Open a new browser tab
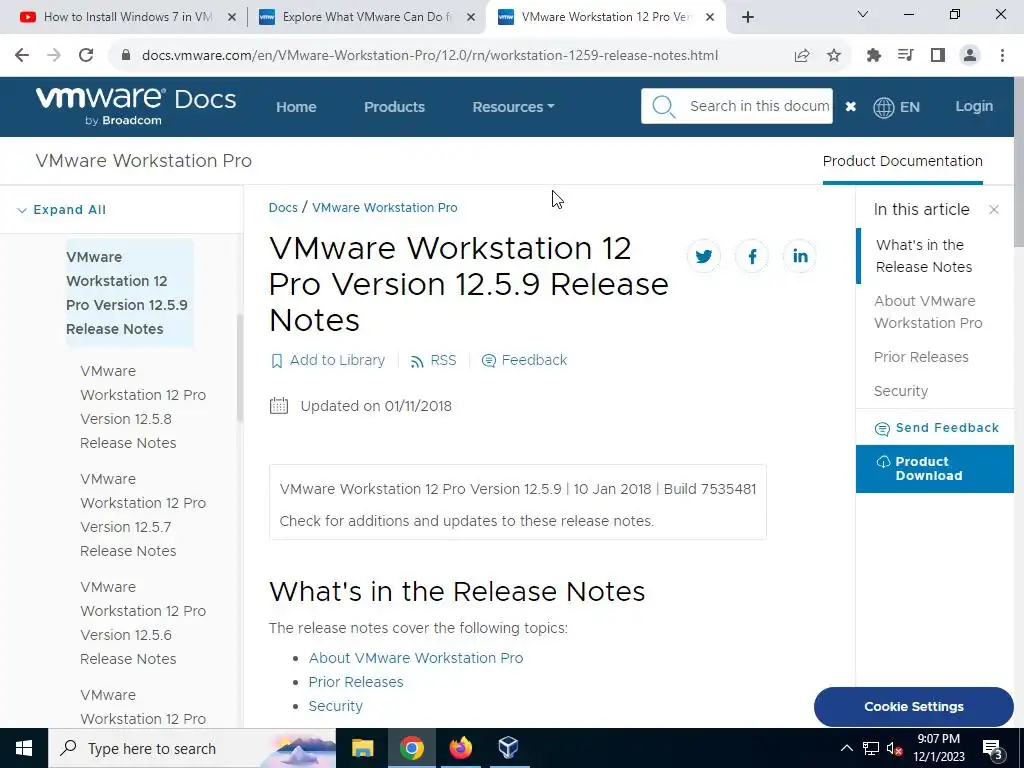The image size is (1024, 768). pyautogui.click(x=748, y=17)
